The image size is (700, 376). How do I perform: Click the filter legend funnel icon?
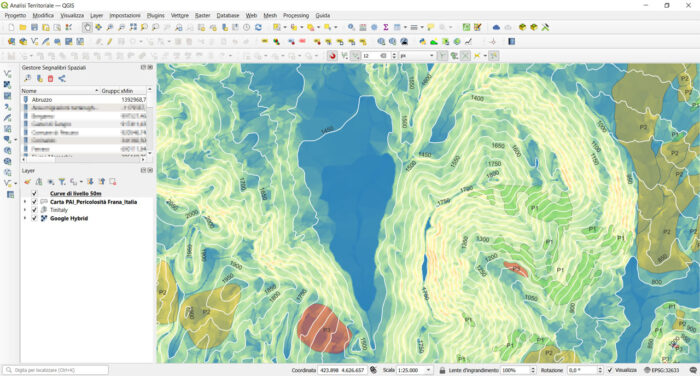pos(62,182)
